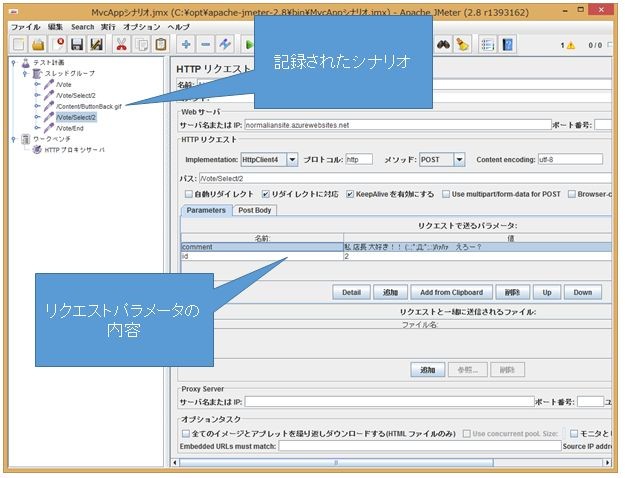Image resolution: width=625 pixels, height=478 pixels.
Task: Open the 編集 menu
Action: coord(55,27)
